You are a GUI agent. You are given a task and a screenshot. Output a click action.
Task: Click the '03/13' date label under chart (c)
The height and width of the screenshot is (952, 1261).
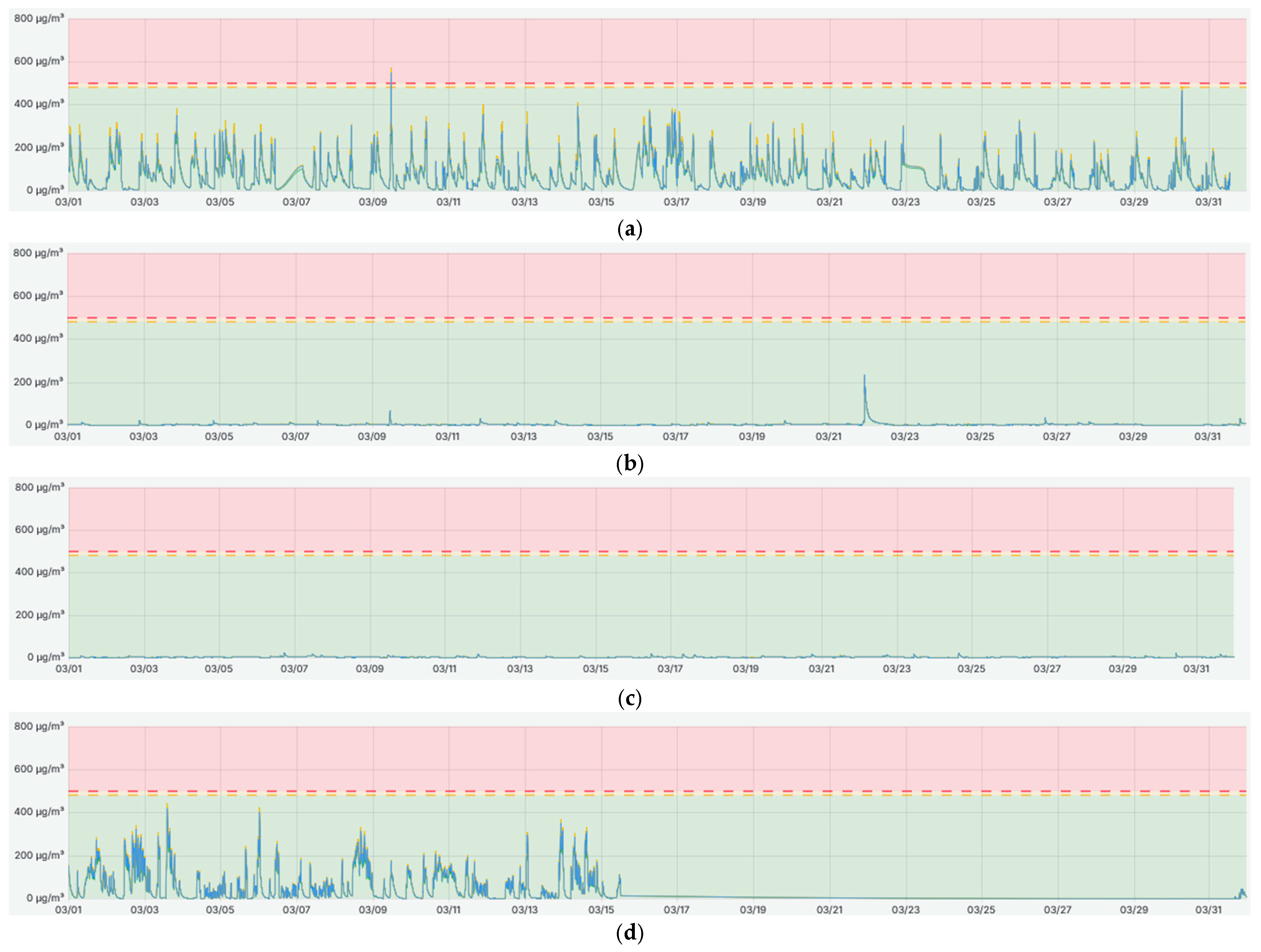520,669
